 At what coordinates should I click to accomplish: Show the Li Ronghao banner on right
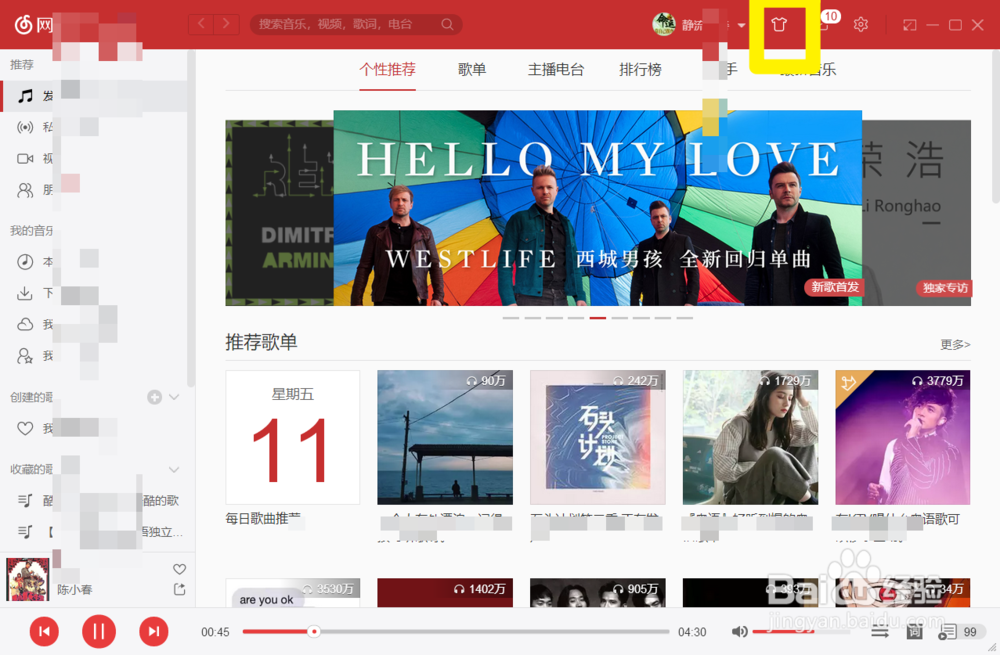(916, 213)
